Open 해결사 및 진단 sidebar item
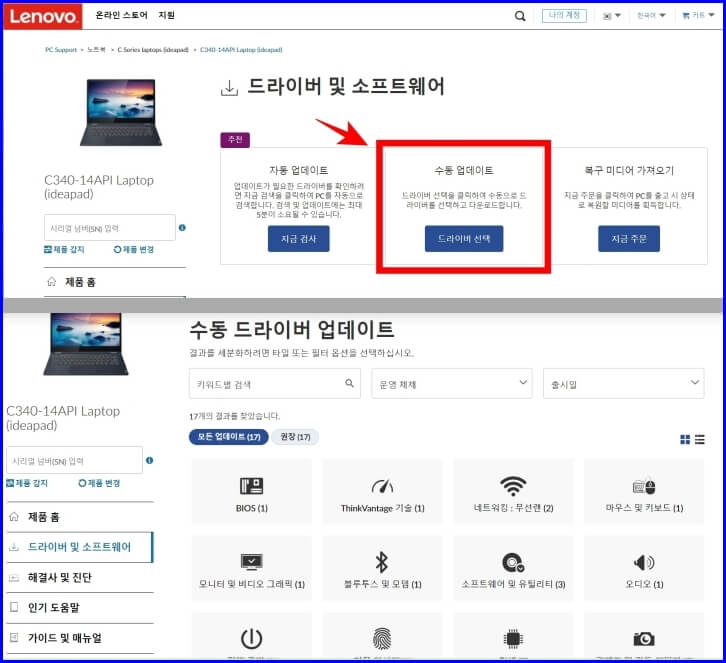 pos(80,577)
